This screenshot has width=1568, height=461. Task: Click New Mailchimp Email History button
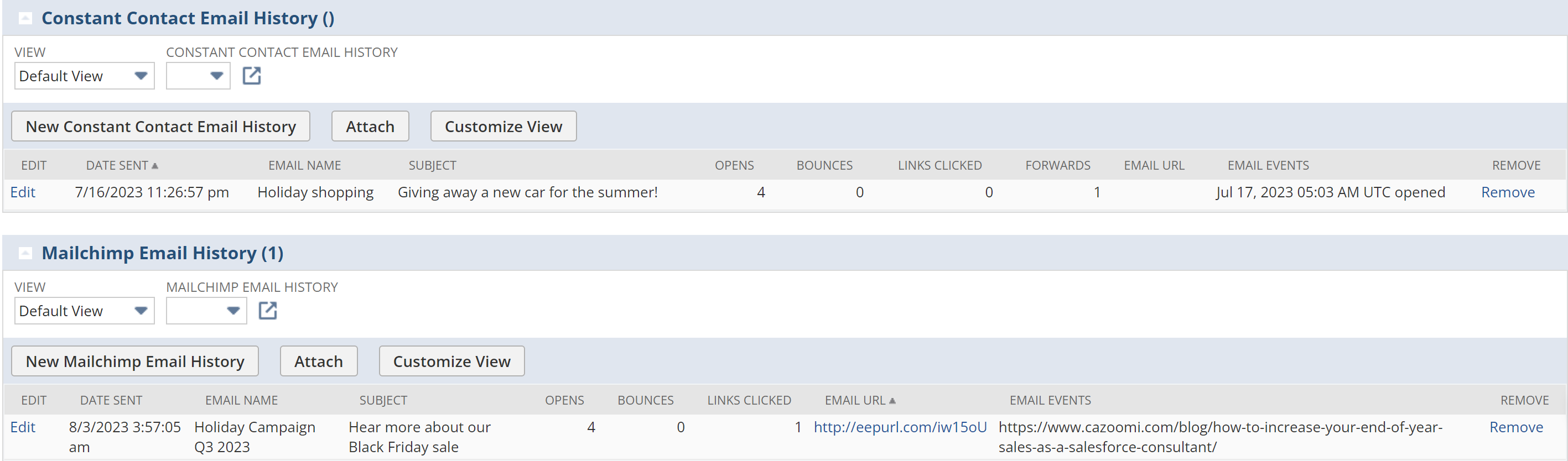coord(134,362)
